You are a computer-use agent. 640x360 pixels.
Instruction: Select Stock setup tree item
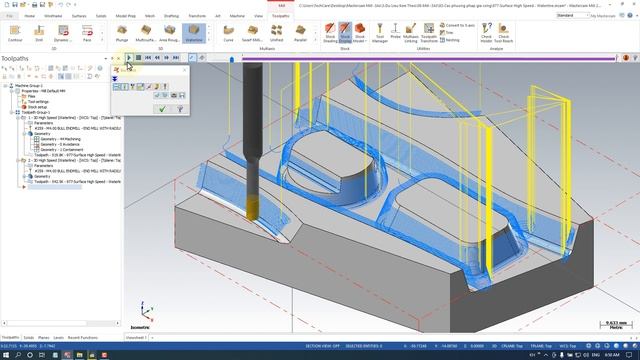tap(37, 107)
